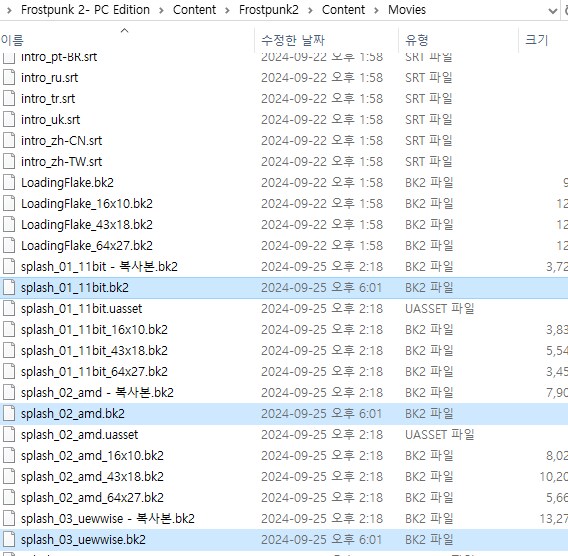Go to the first Content breadcrumb folder
Screen dimensions: 568x556
point(194,10)
